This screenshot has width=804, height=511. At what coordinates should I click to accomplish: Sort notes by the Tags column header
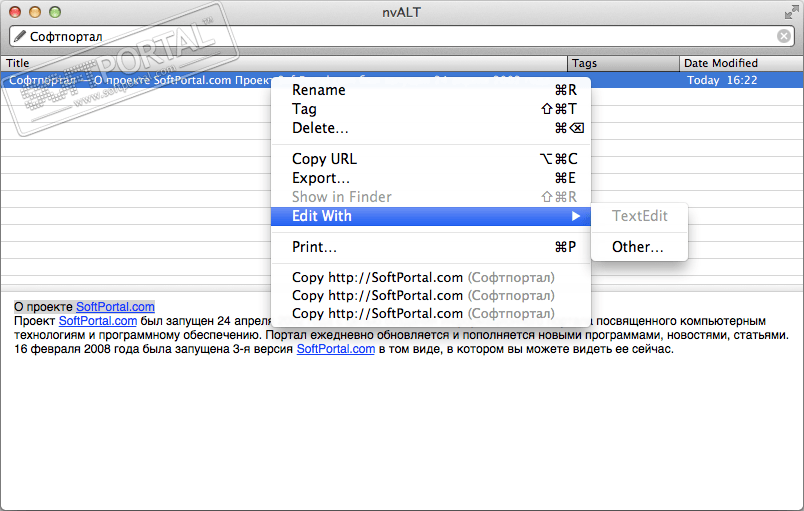tap(624, 63)
